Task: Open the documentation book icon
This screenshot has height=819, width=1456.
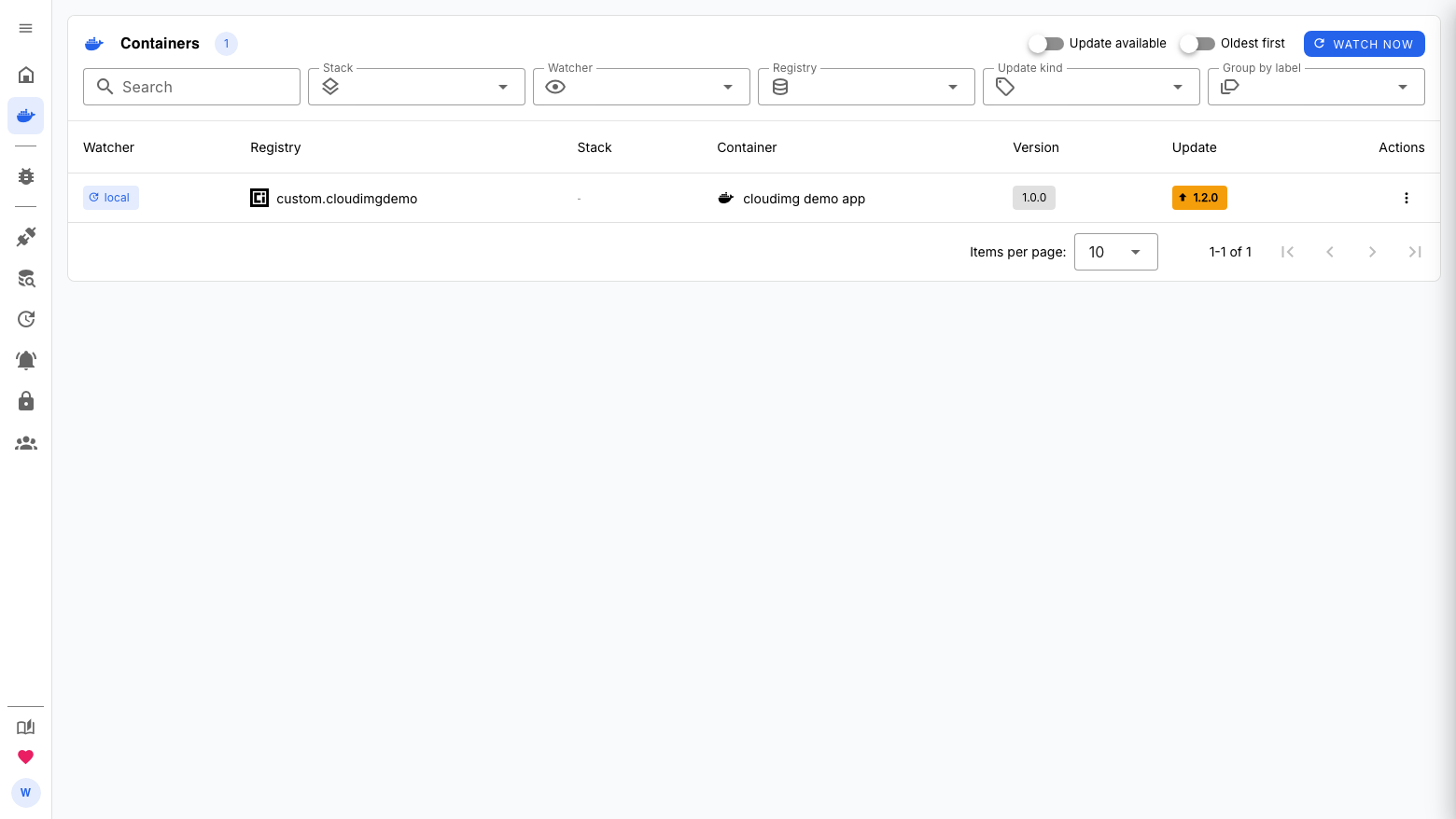Action: (x=26, y=728)
